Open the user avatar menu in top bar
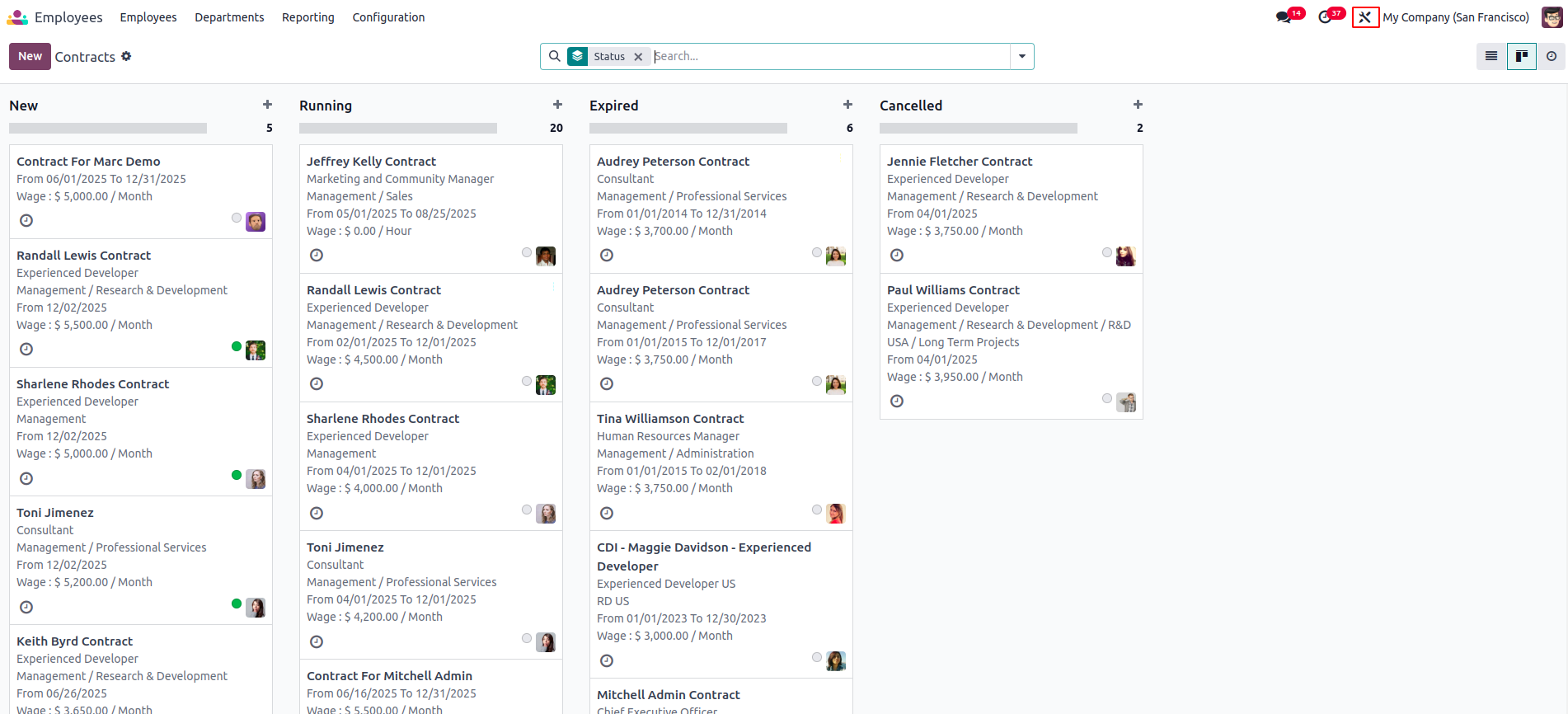 [1552, 17]
